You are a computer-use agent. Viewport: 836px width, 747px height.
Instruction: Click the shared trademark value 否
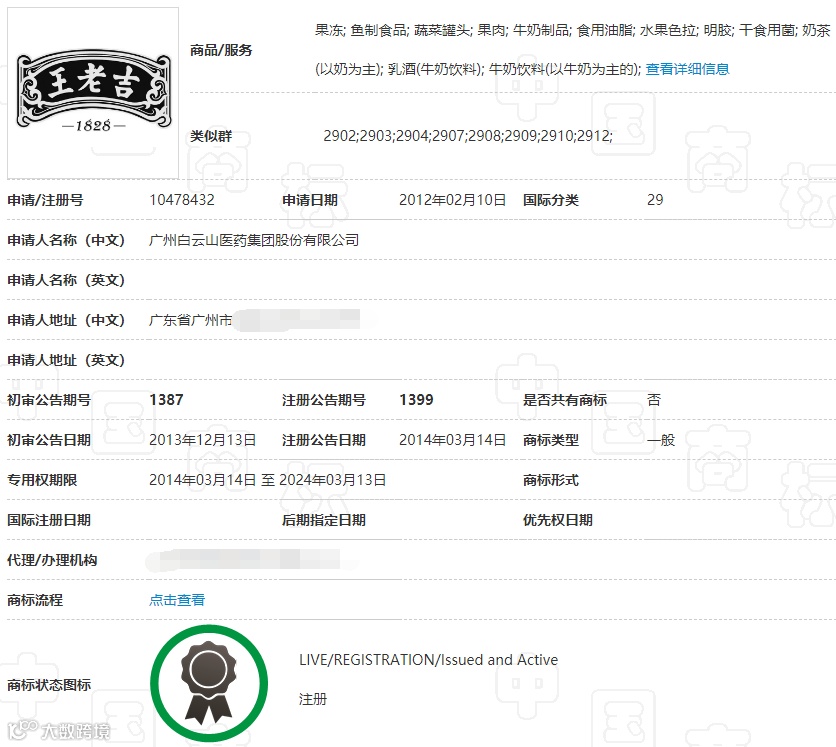pos(654,400)
